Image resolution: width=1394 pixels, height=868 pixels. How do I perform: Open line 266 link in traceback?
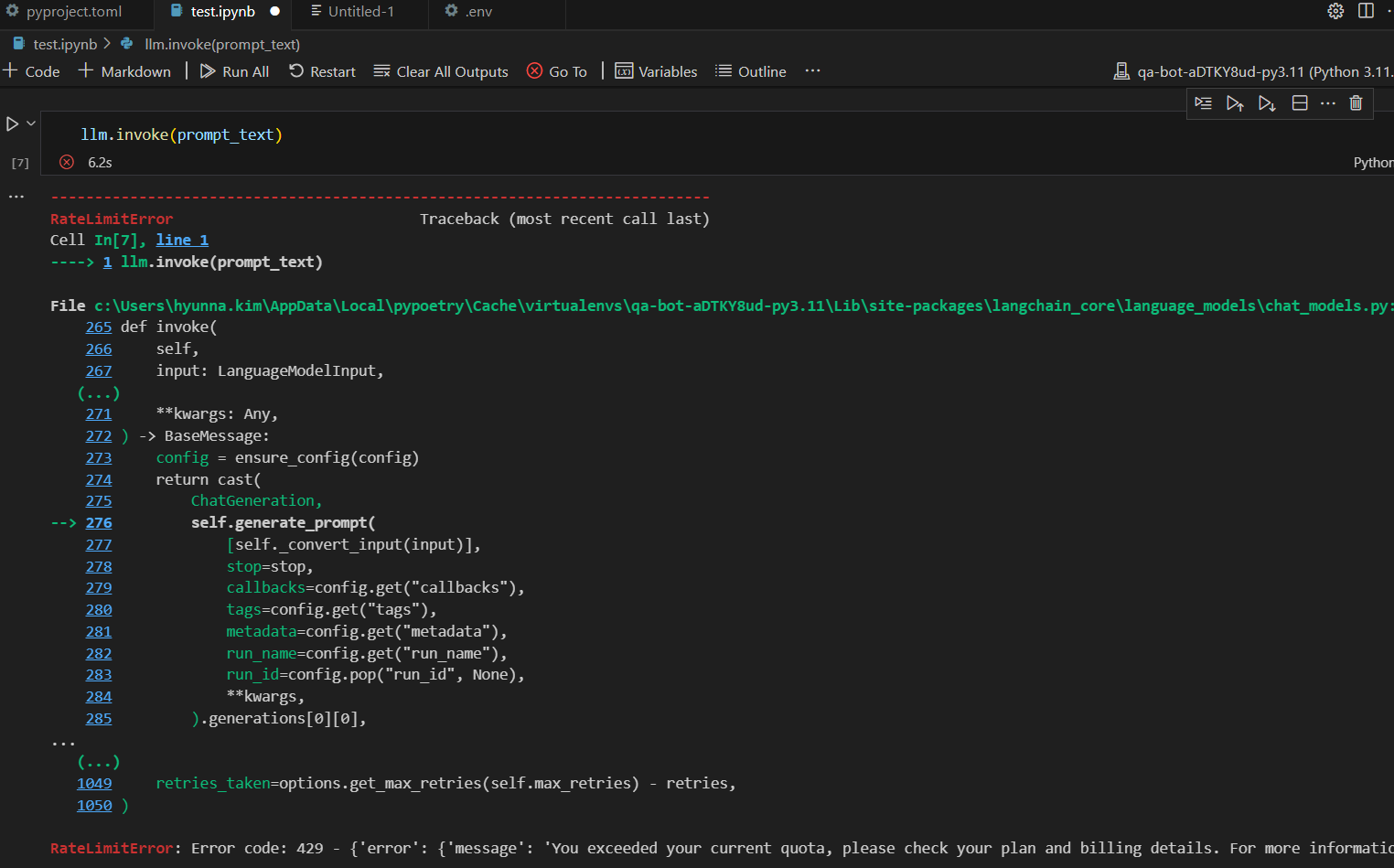coord(99,348)
